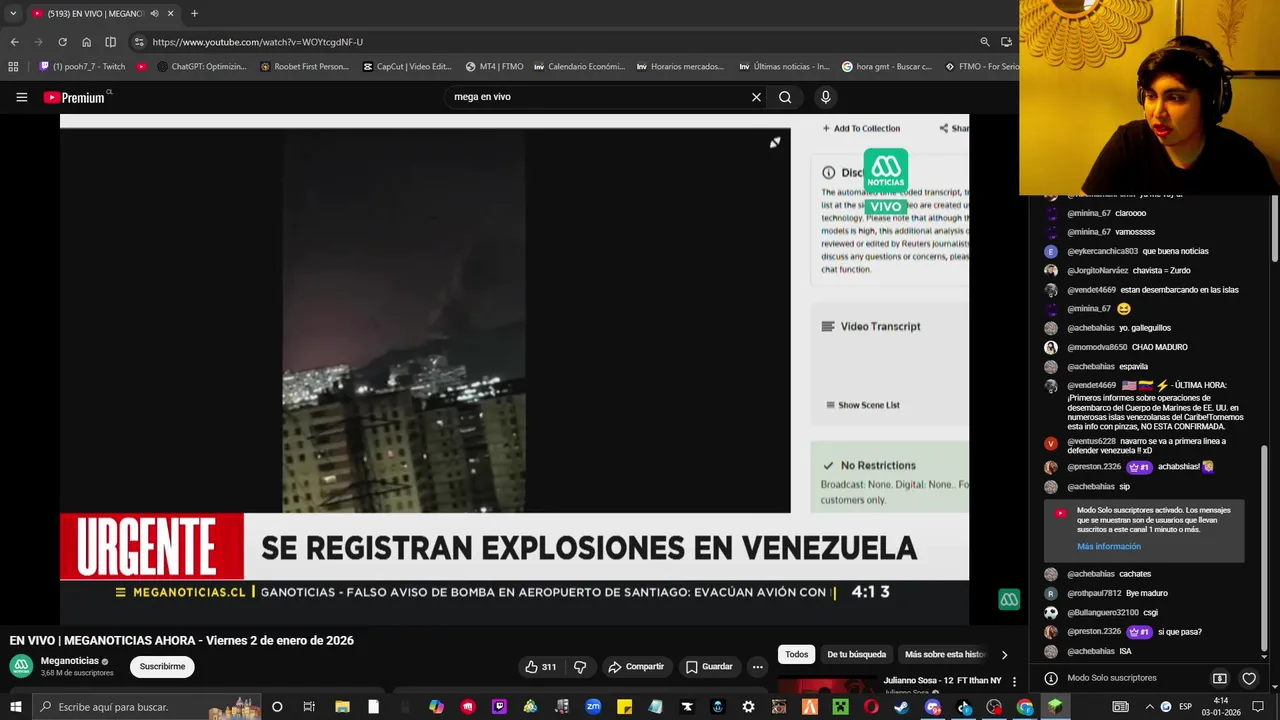Open the 'pooh7_7 - Twitch' bookmark

[x=83, y=67]
